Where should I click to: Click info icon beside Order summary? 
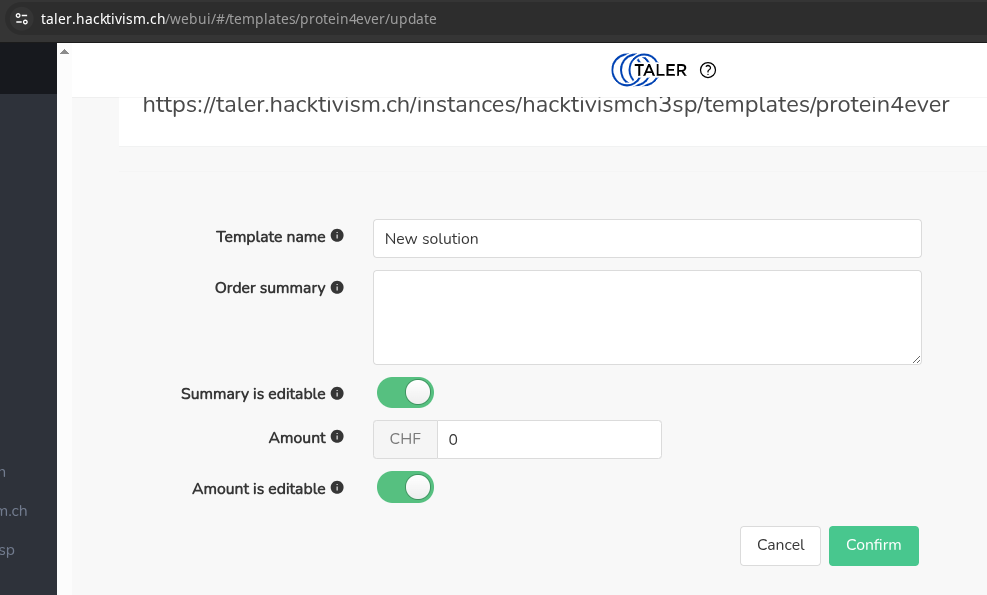[337, 287]
